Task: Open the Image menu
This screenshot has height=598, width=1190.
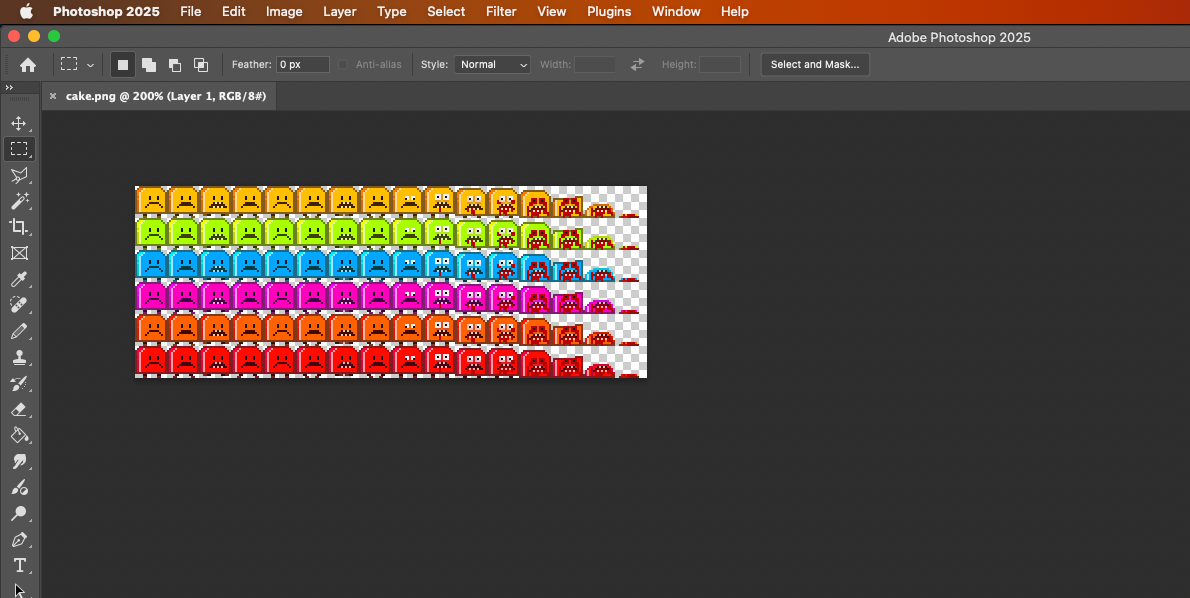Action: tap(284, 11)
